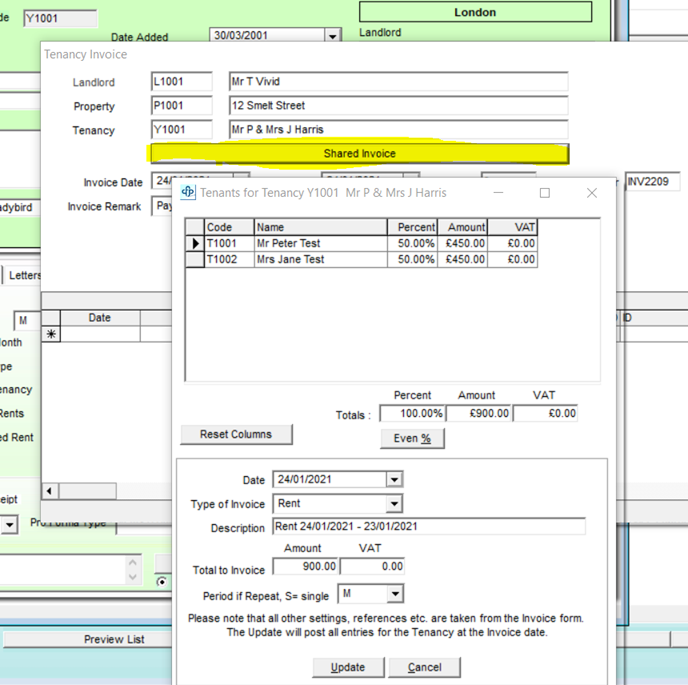Image resolution: width=688 pixels, height=685 pixels.
Task: Maximize the Tenants for Tenancy window
Action: pyautogui.click(x=545, y=192)
